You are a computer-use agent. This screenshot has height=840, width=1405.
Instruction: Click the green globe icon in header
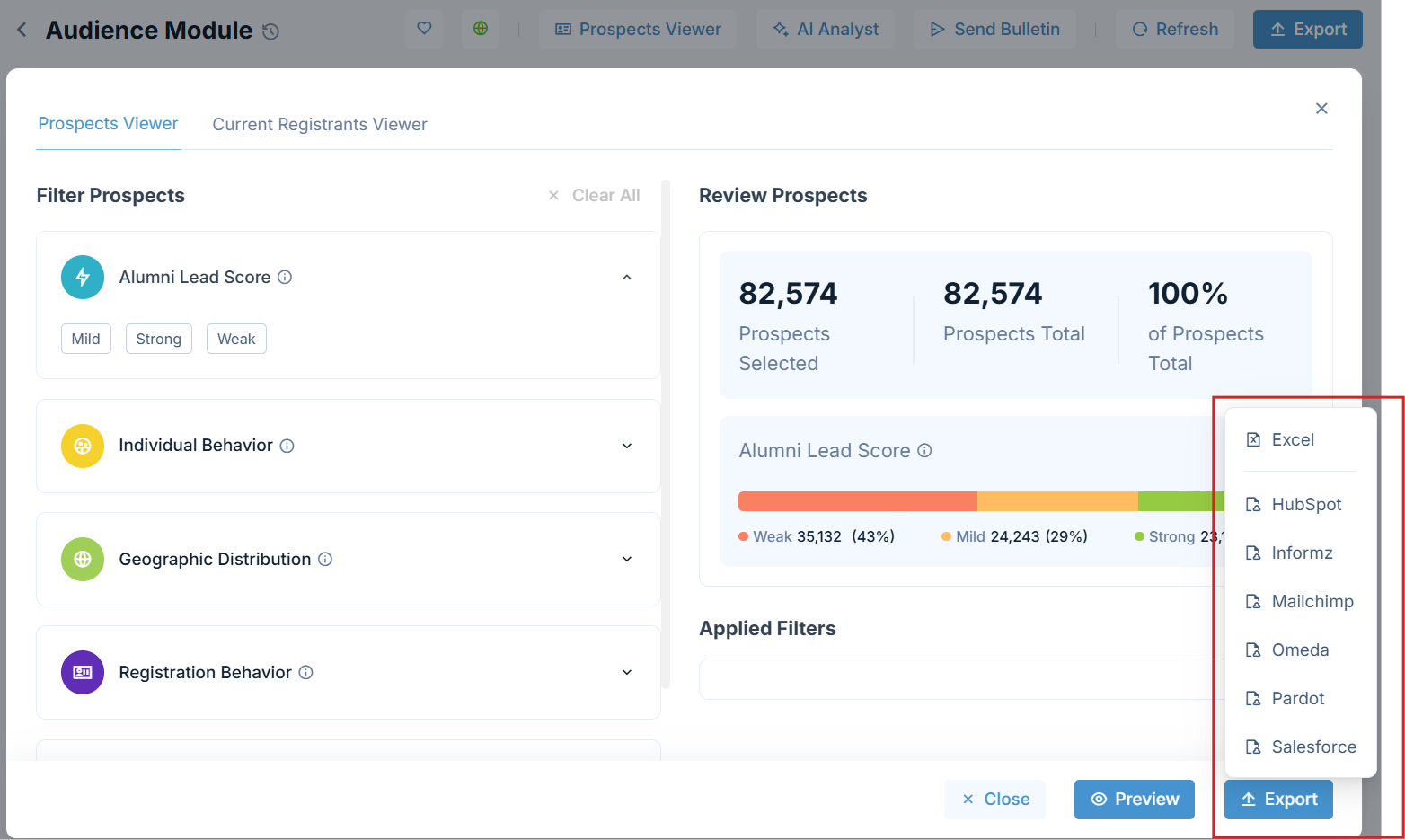coord(481,29)
